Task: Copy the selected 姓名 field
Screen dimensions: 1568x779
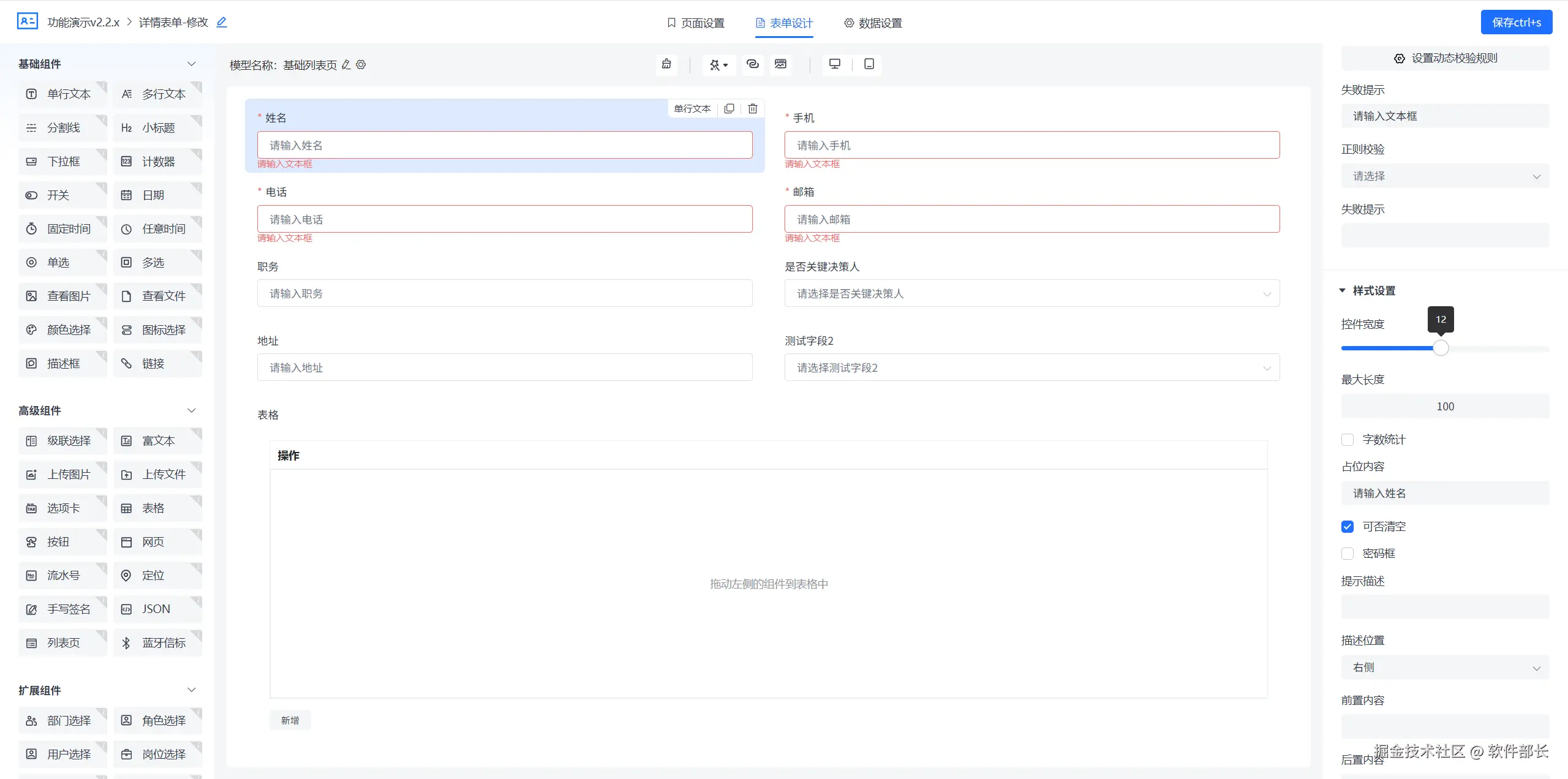Action: point(729,108)
